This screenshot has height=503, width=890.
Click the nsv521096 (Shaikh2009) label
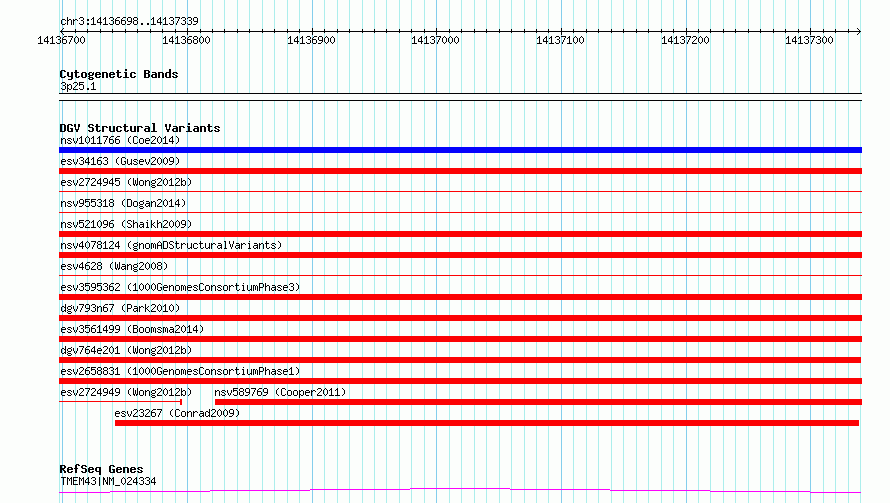pyautogui.click(x=126, y=224)
